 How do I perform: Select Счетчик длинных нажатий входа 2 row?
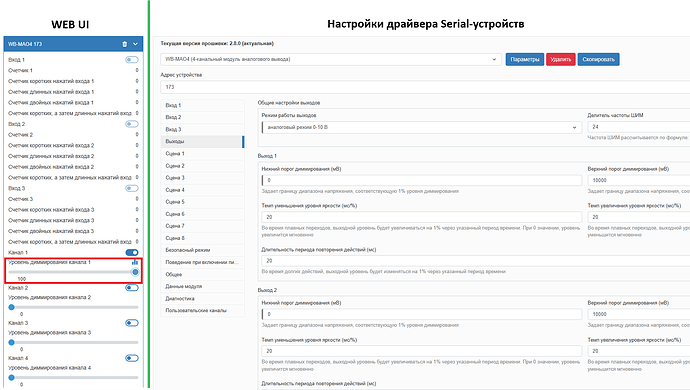(x=73, y=156)
